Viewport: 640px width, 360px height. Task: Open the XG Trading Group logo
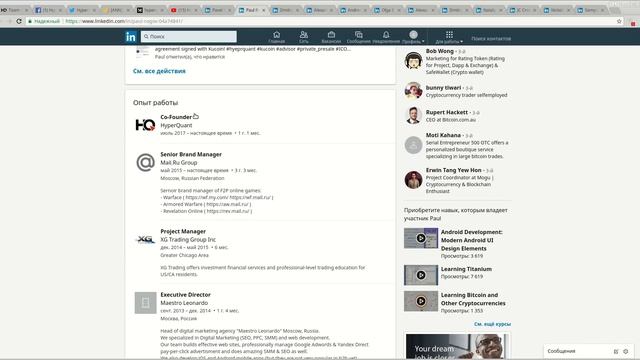click(145, 240)
